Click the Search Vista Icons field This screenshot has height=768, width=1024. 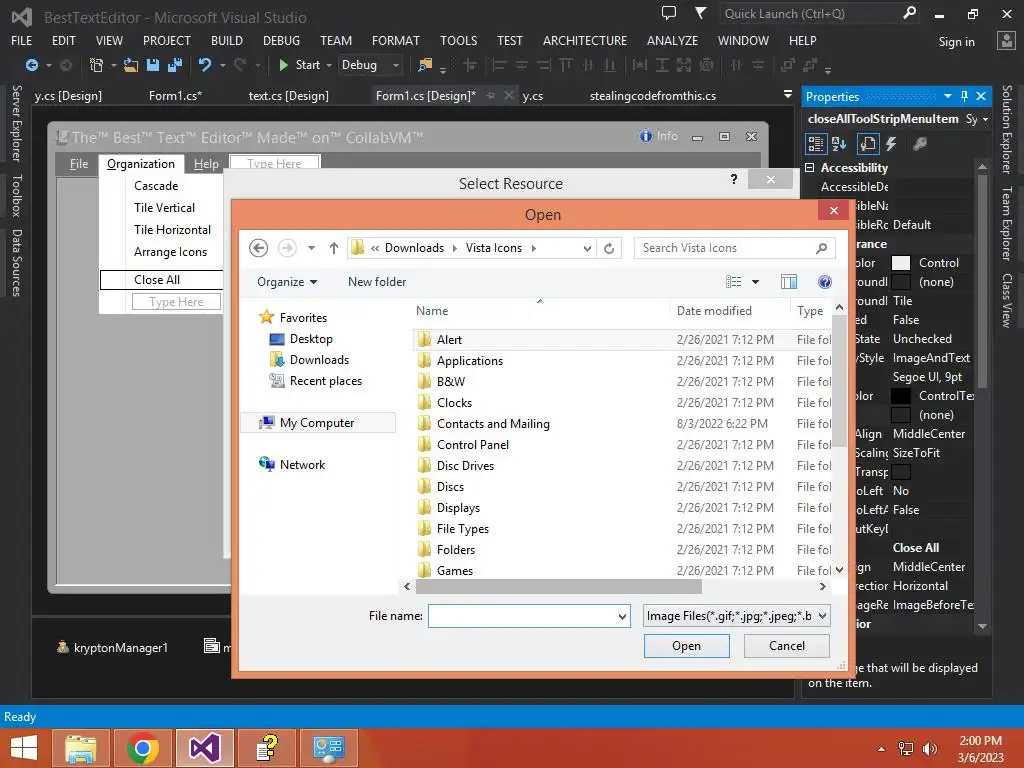point(735,248)
